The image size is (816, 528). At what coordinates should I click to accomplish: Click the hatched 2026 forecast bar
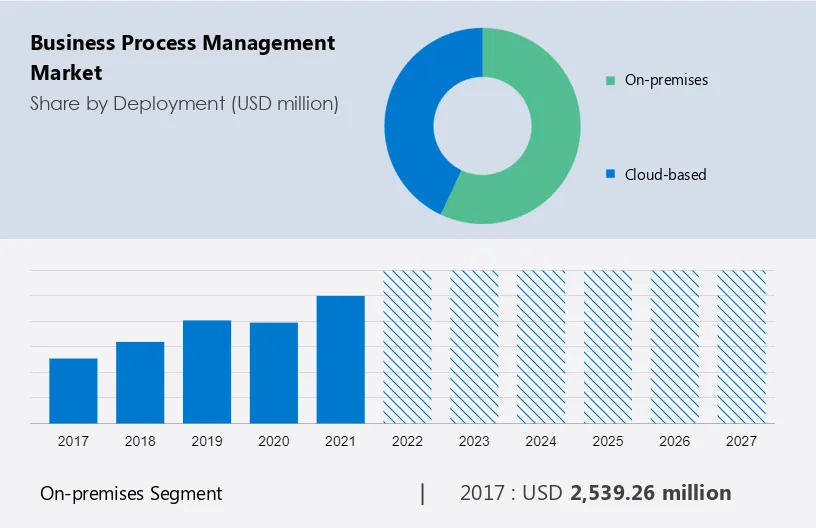(674, 347)
